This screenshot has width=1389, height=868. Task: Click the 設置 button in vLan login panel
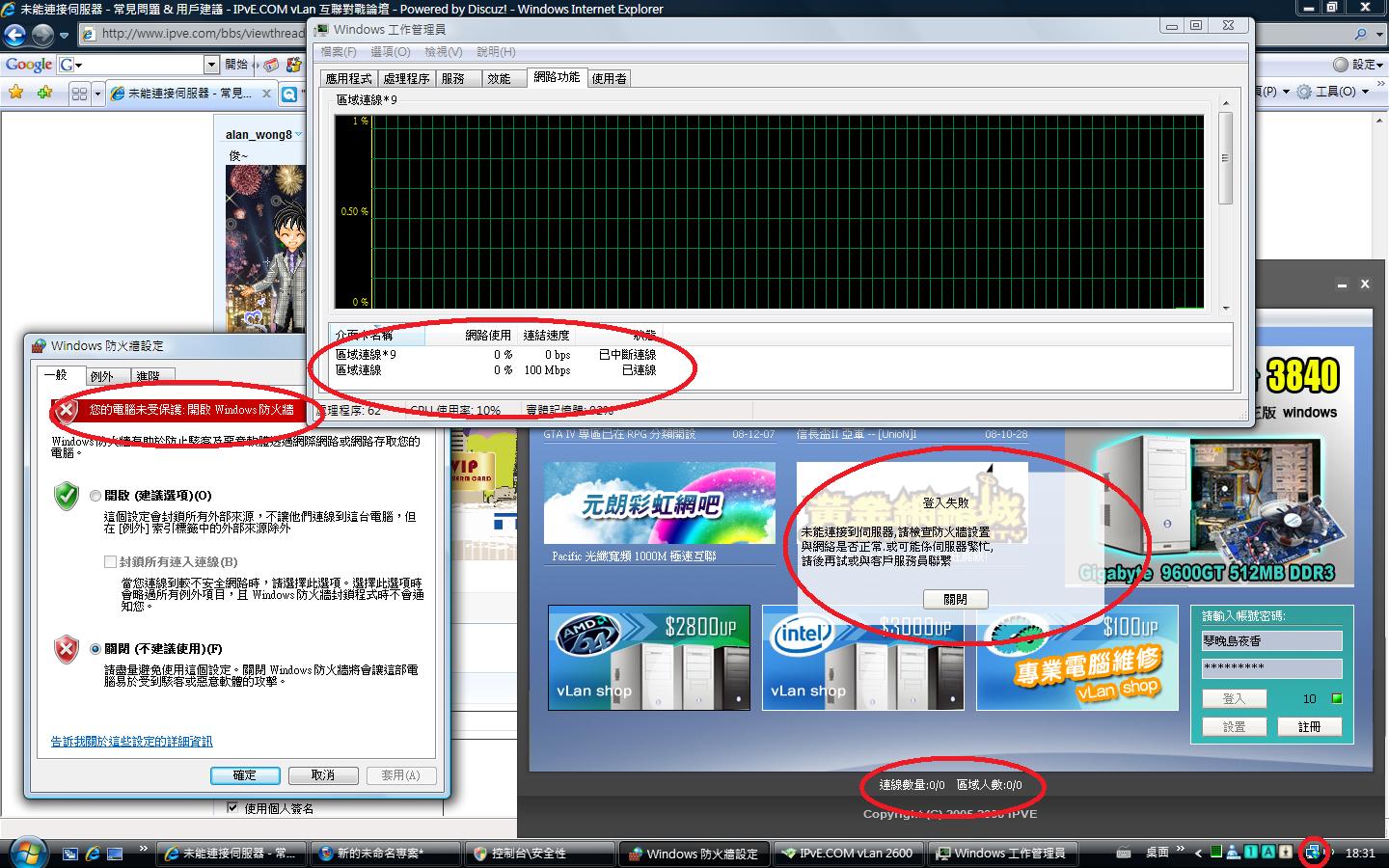pos(1235,726)
